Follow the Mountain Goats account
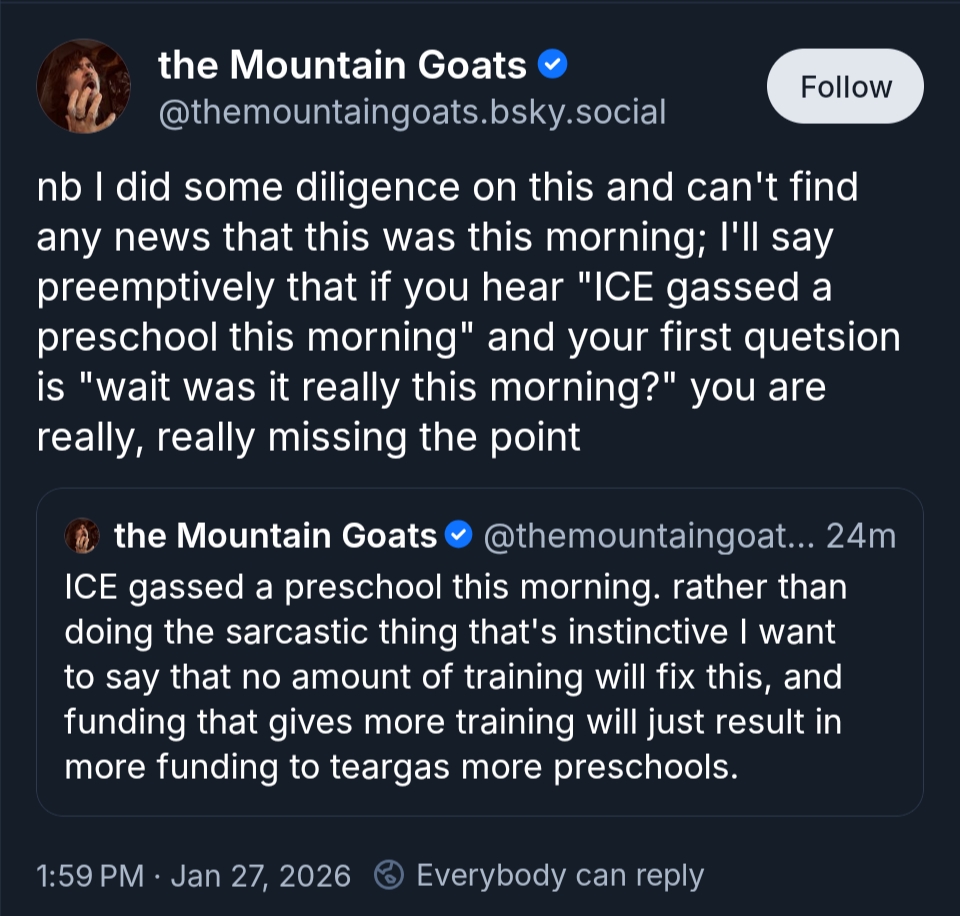960x916 pixels. [845, 87]
